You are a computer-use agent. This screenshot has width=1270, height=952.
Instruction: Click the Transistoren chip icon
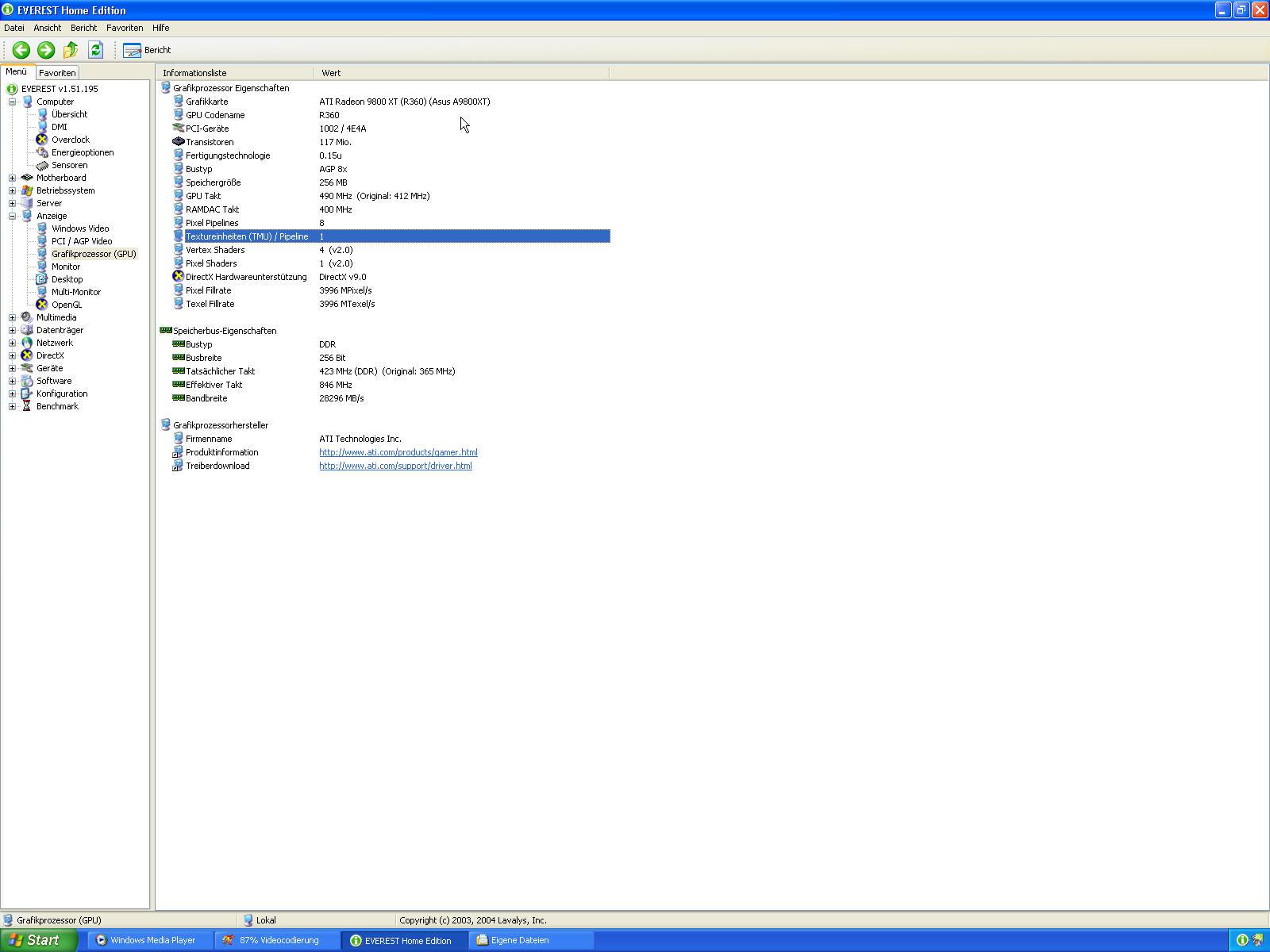[x=178, y=142]
